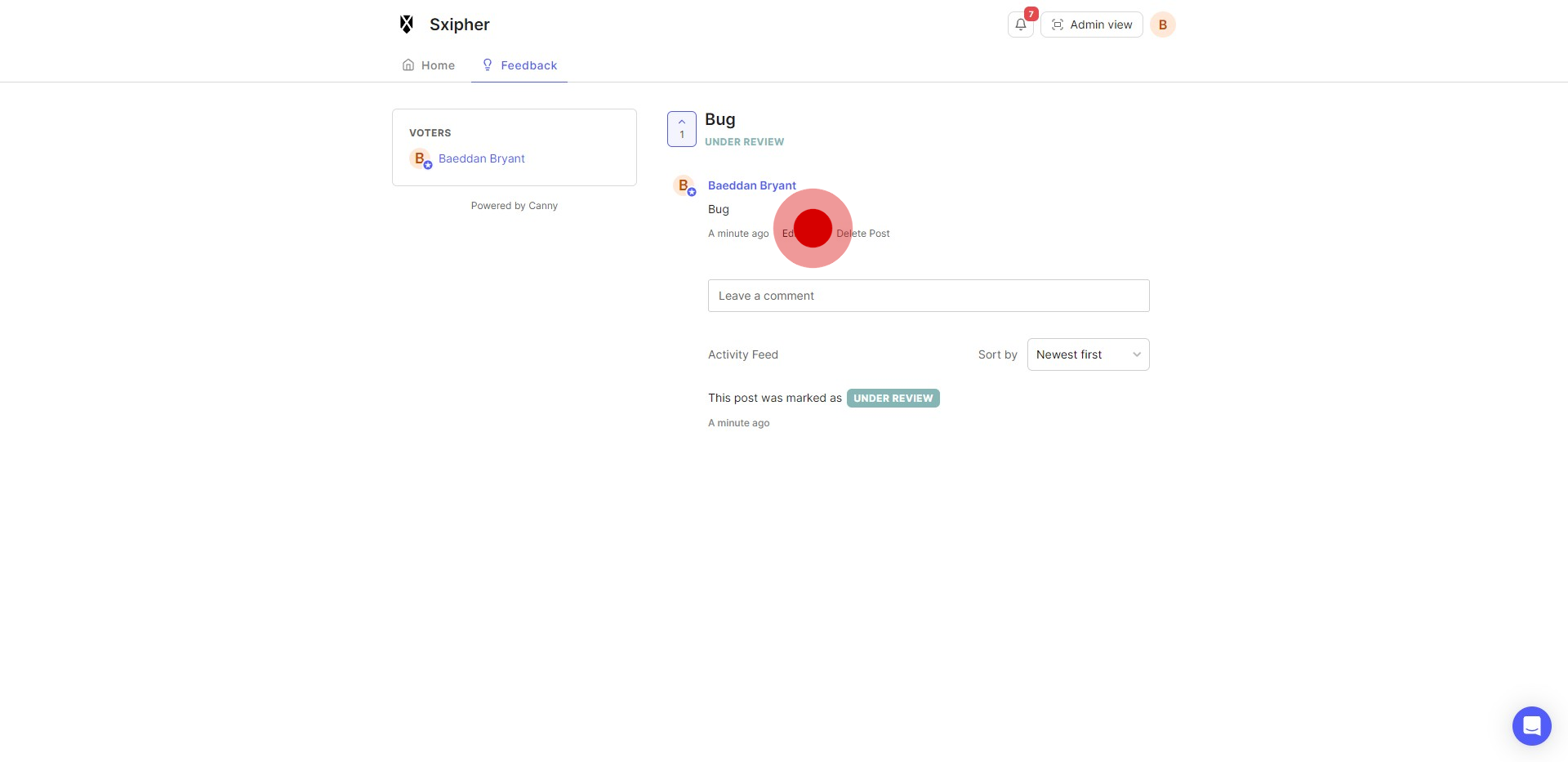The image size is (1568, 762).
Task: Click the Edit Post link
Action: click(x=787, y=234)
